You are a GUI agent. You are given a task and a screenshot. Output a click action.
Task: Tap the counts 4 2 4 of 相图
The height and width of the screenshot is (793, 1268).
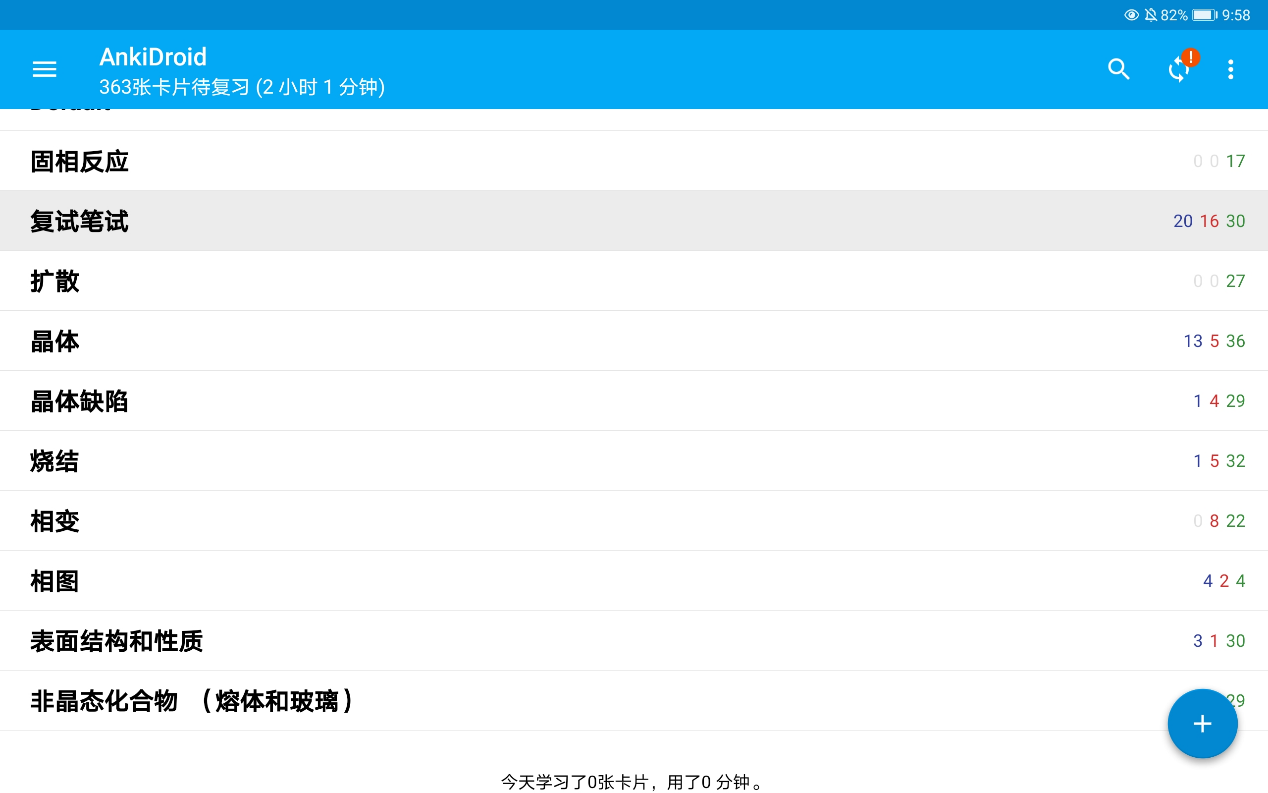[x=1225, y=581]
